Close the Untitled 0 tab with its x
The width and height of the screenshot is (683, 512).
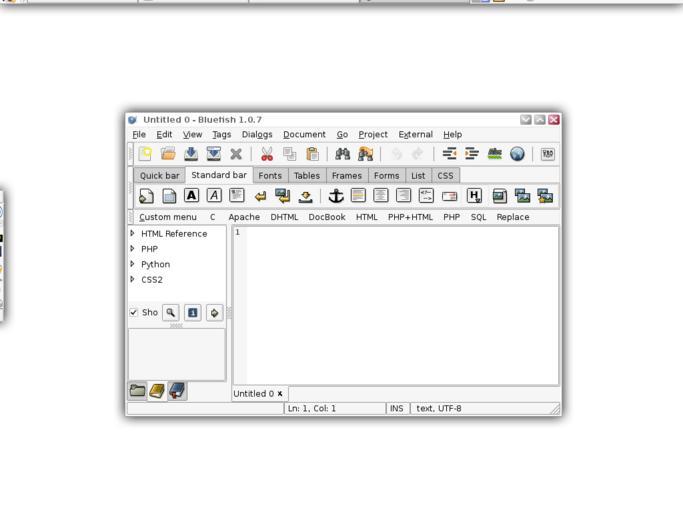click(x=280, y=393)
